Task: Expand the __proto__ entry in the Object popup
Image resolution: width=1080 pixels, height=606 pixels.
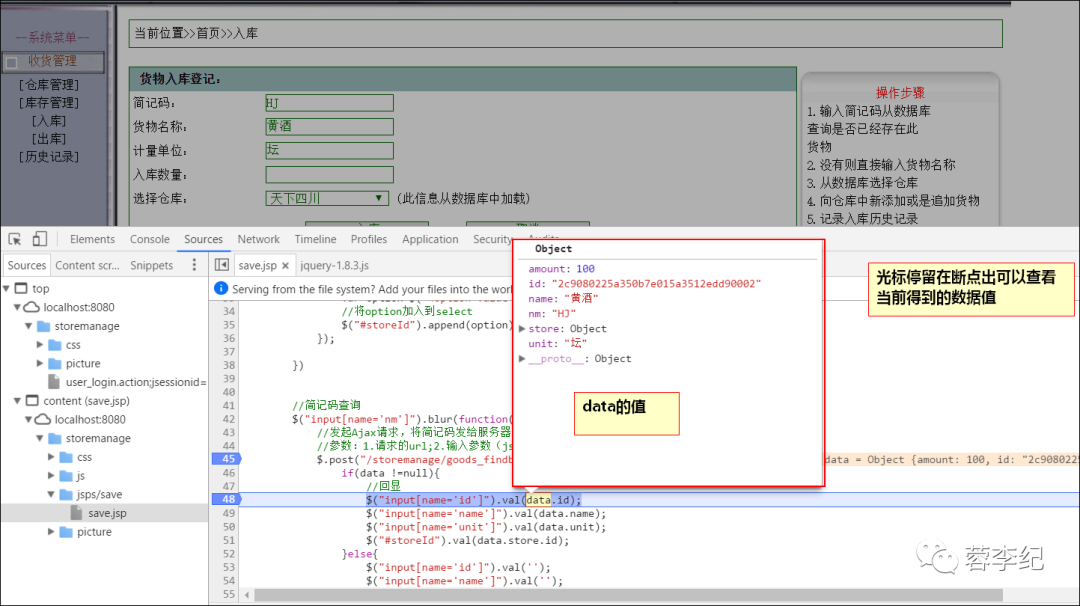Action: coord(524,357)
